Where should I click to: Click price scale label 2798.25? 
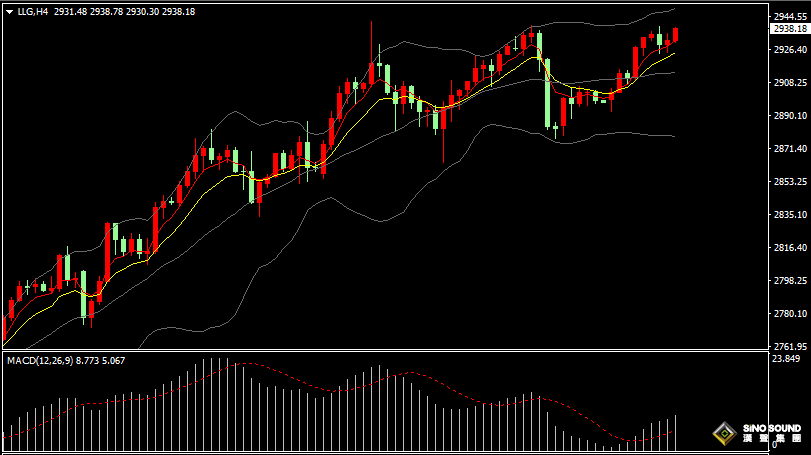pyautogui.click(x=790, y=281)
